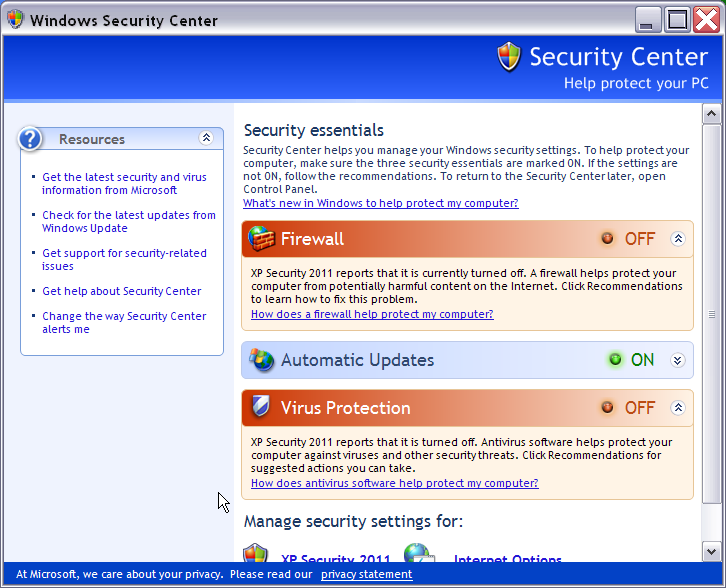The width and height of the screenshot is (726, 588).
Task: Minimize the Windows Security Center window
Action: (648, 20)
